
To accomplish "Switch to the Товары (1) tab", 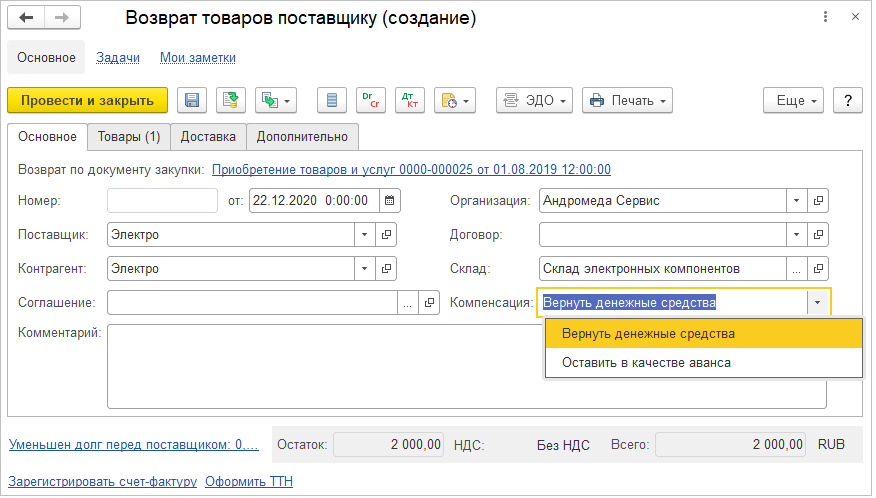I will (x=129, y=136).
